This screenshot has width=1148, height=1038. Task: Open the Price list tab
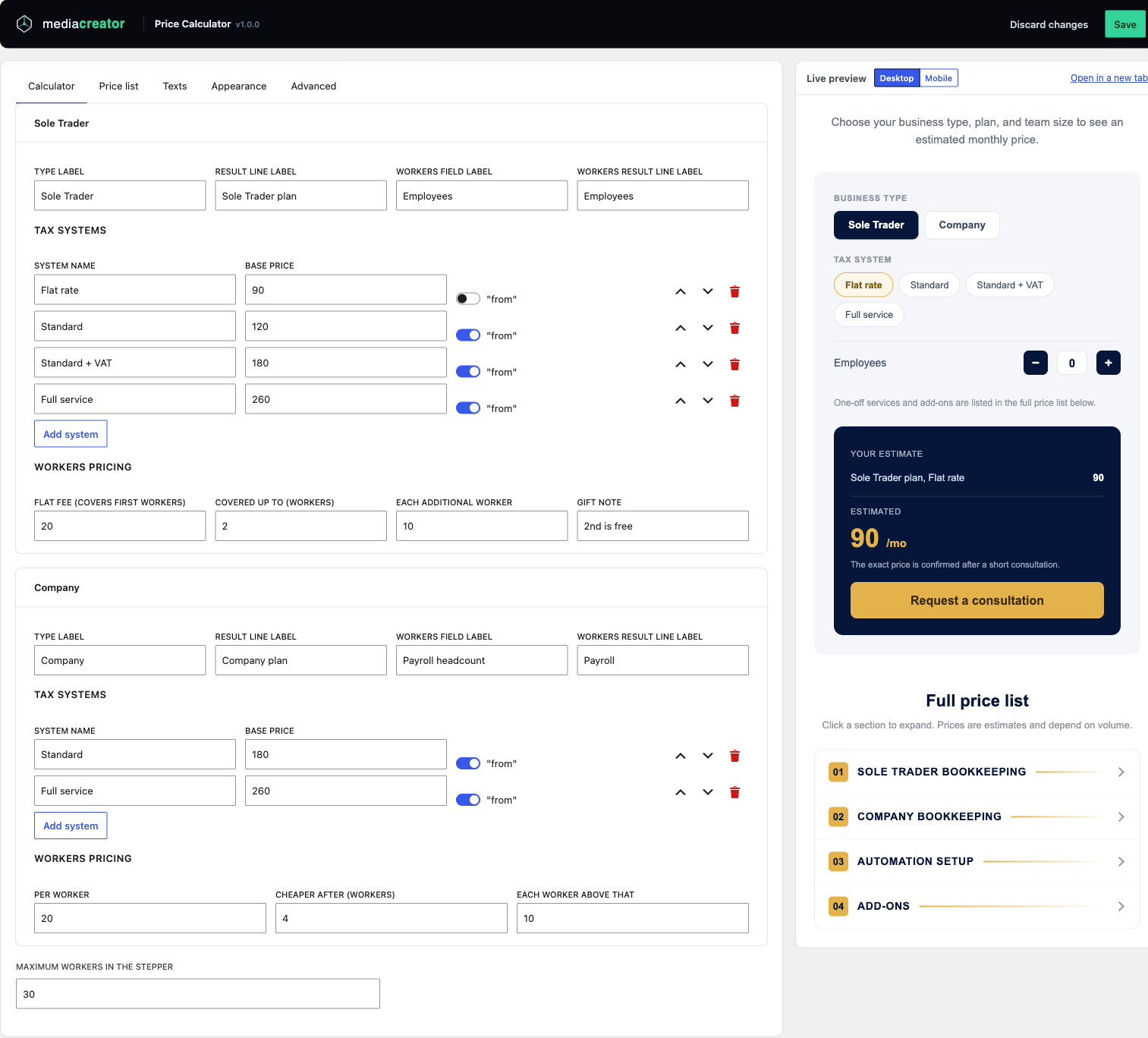pyautogui.click(x=119, y=86)
